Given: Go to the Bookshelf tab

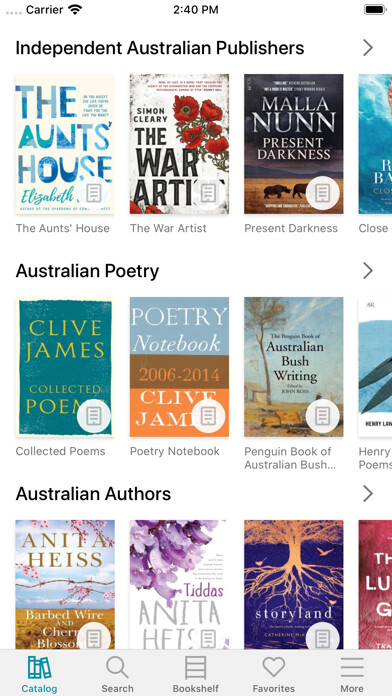Looking at the screenshot, I should [195, 674].
